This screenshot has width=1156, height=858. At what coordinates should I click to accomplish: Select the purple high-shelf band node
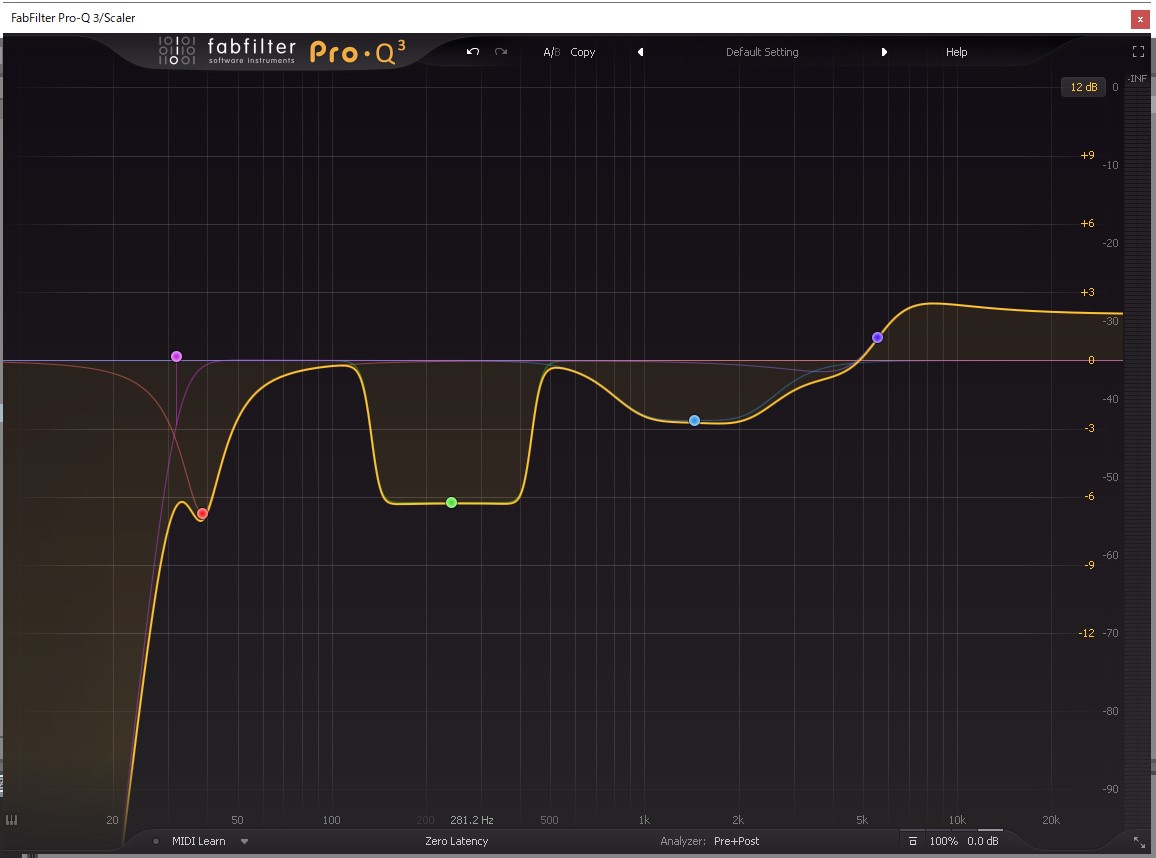tap(877, 338)
